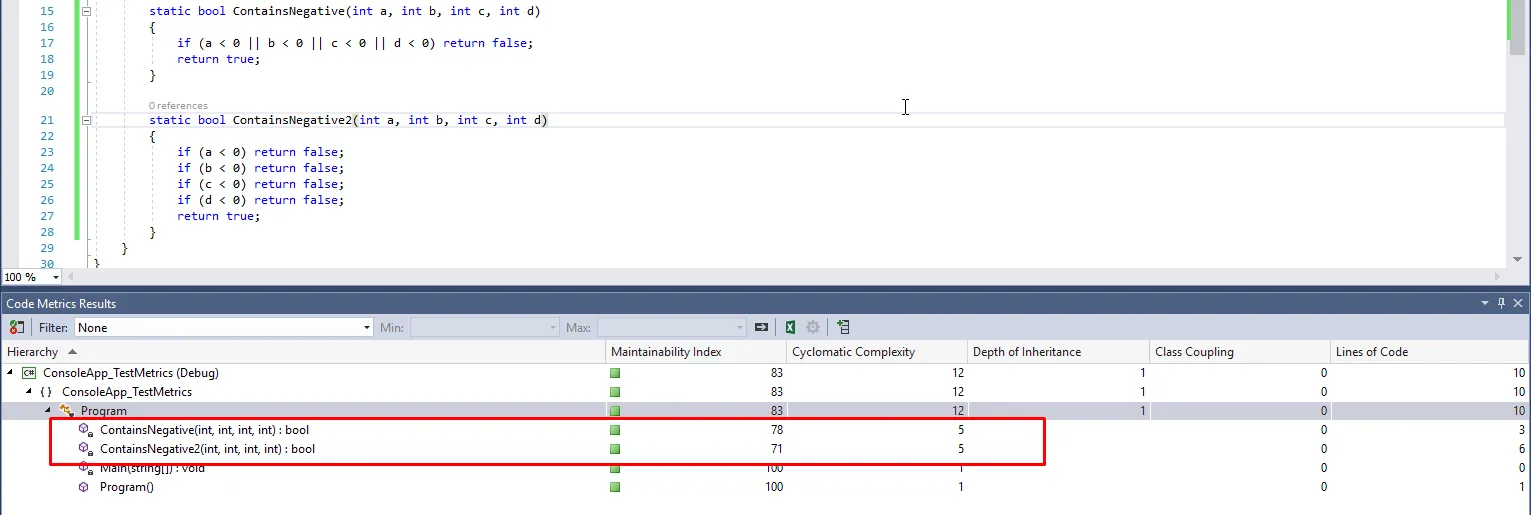Select the ConsoleApp_TestMetrics namespace row

[765, 392]
